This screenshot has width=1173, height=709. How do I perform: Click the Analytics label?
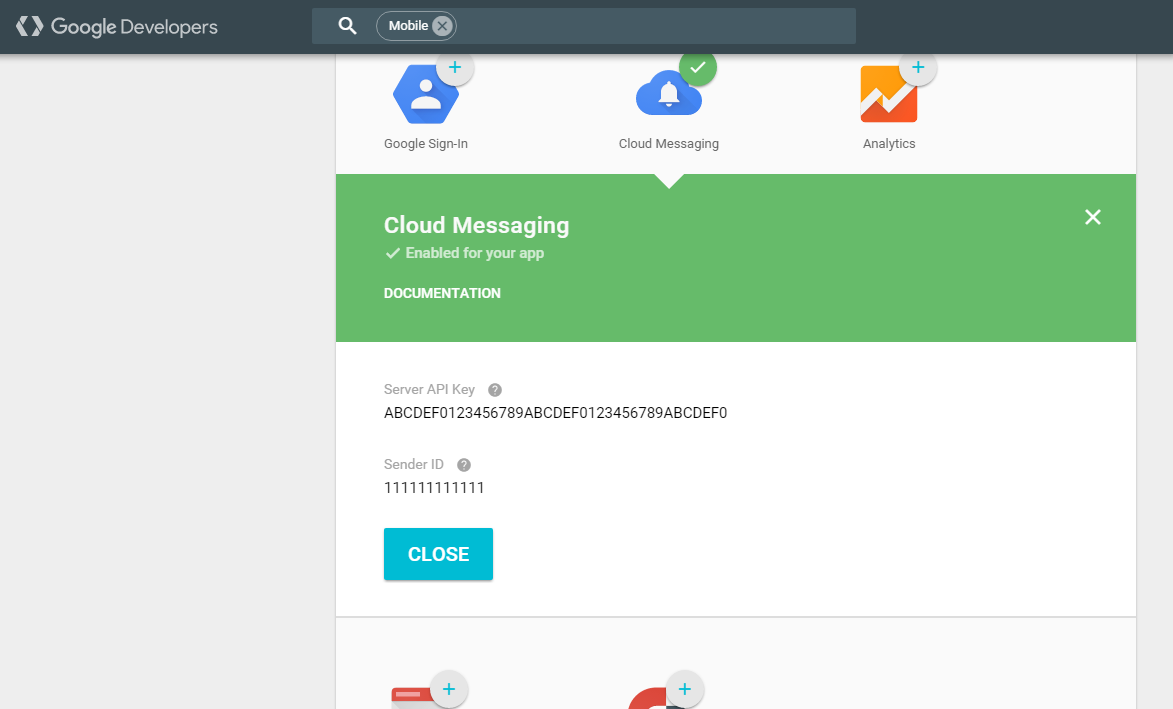coord(889,144)
